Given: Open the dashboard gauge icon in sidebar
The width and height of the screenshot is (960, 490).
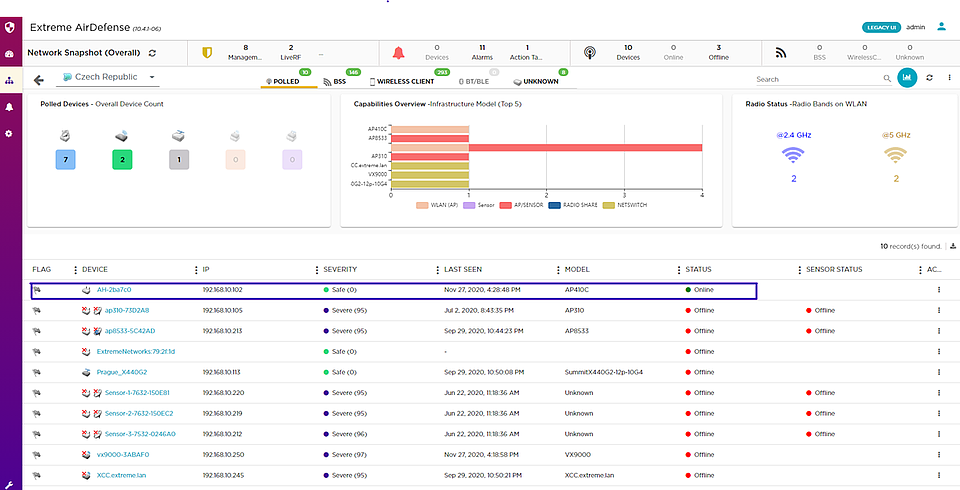Looking at the screenshot, I should coord(9,54).
